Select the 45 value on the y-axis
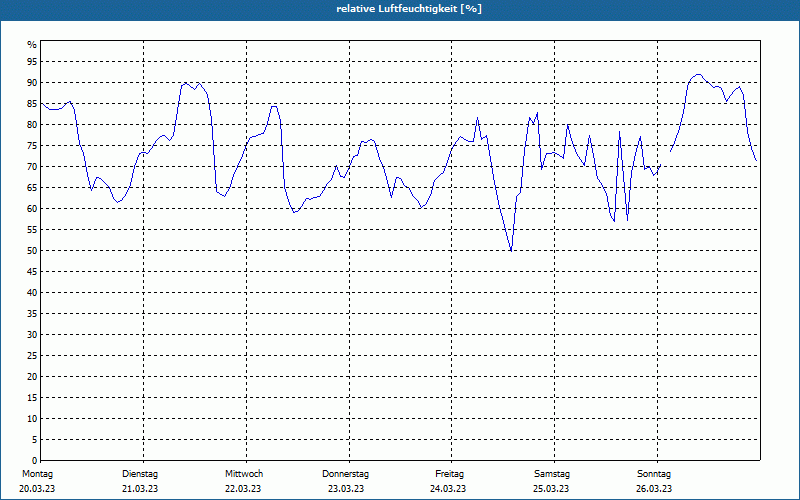The height and width of the screenshot is (500, 800). click(x=32, y=272)
